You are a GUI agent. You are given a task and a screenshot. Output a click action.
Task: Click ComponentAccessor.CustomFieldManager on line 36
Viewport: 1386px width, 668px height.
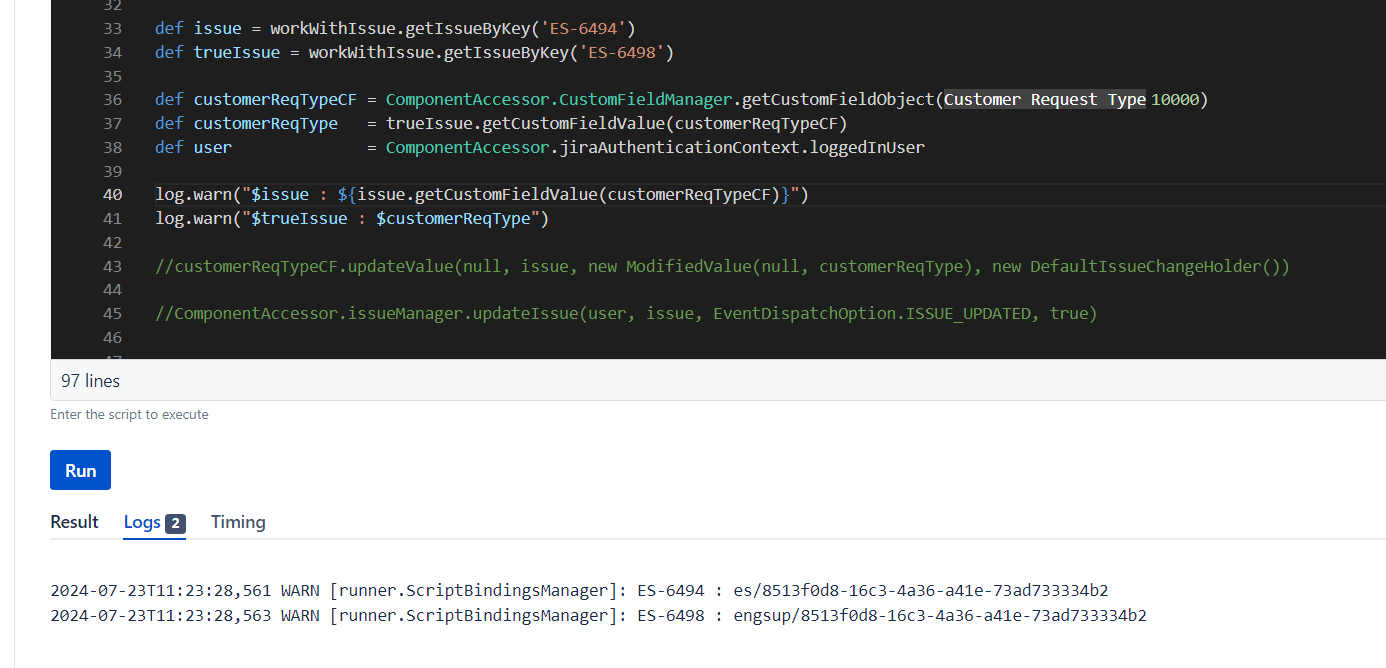point(559,99)
